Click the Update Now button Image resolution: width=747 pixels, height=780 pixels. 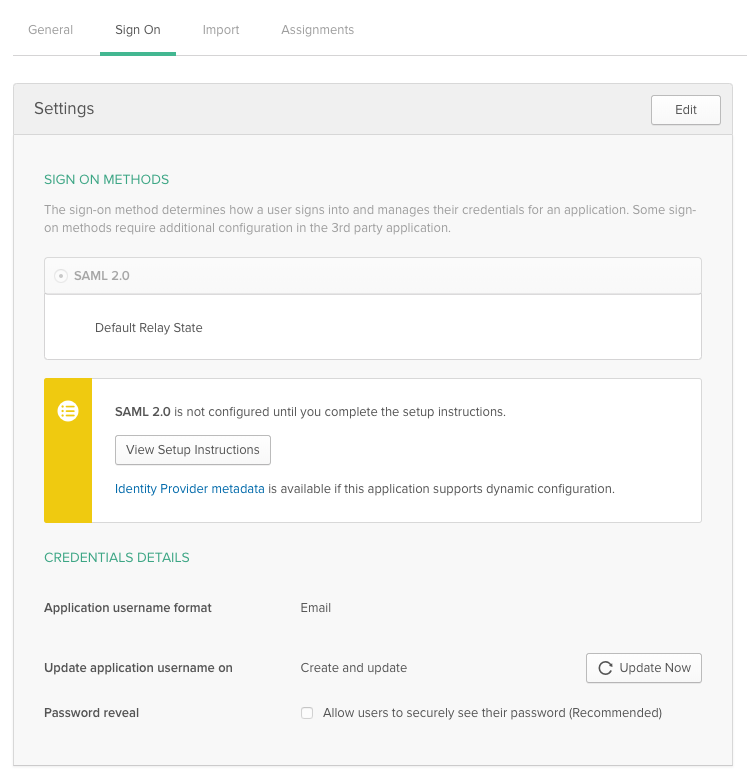(644, 668)
